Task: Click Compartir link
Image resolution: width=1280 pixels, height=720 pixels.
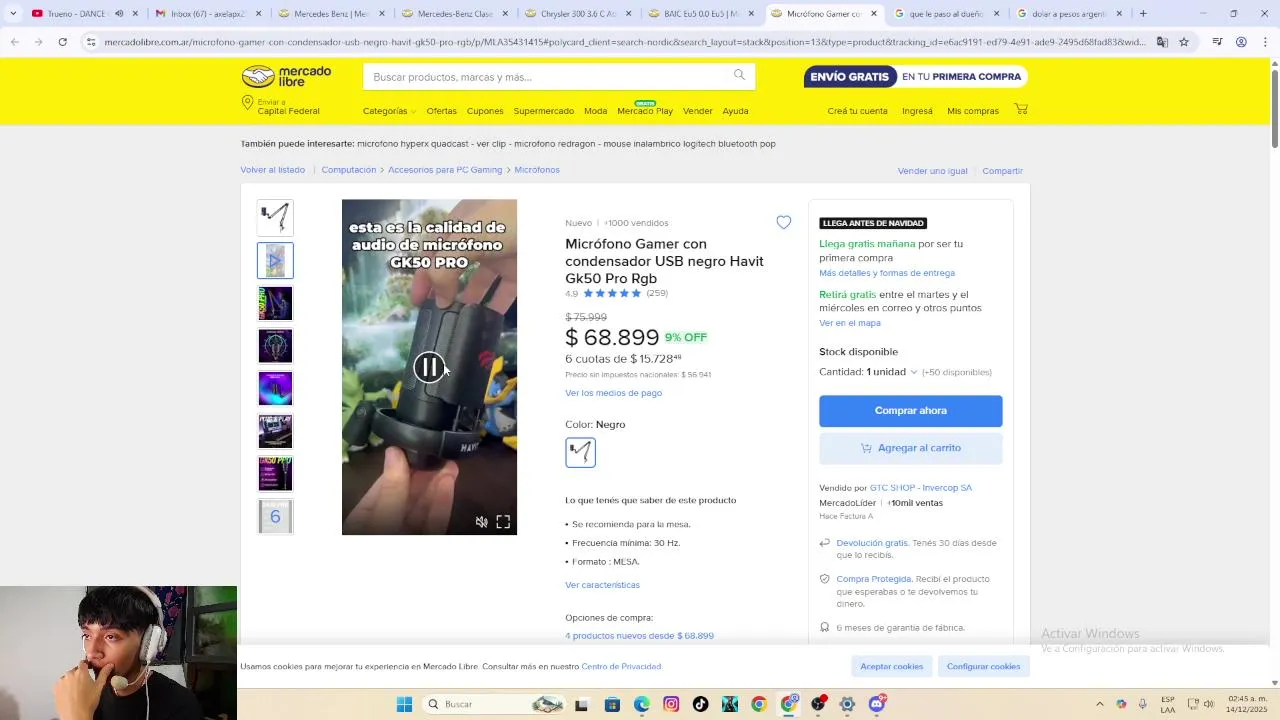Action: point(1002,171)
